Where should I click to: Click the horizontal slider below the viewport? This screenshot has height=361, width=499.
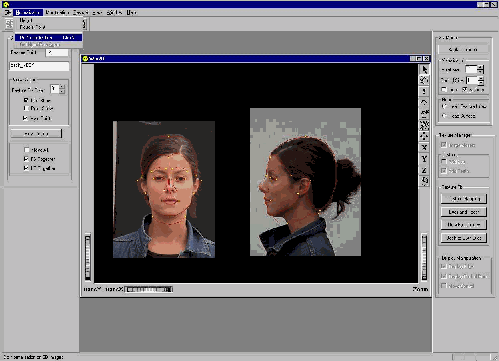click(x=149, y=289)
